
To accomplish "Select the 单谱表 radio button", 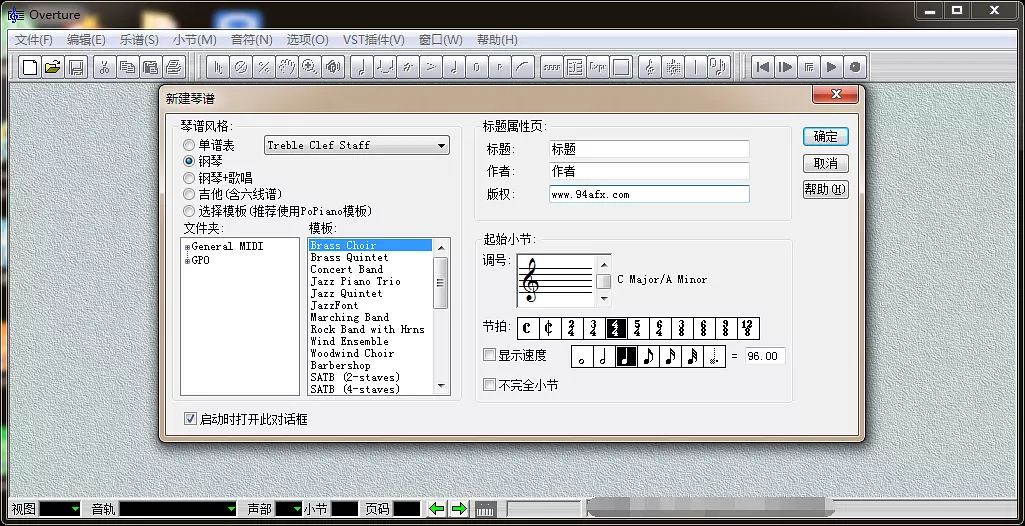I will point(189,145).
